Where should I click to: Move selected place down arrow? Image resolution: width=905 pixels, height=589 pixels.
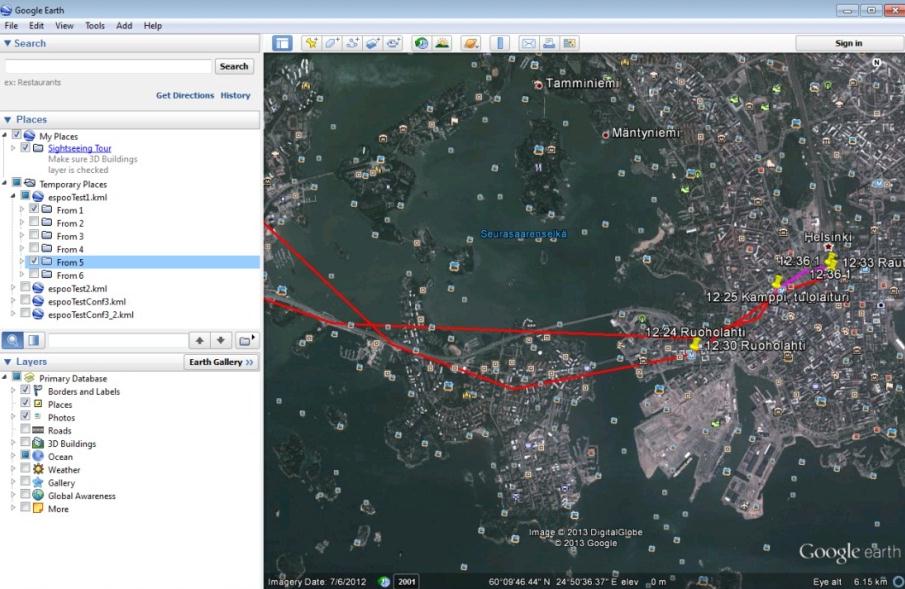click(x=221, y=341)
